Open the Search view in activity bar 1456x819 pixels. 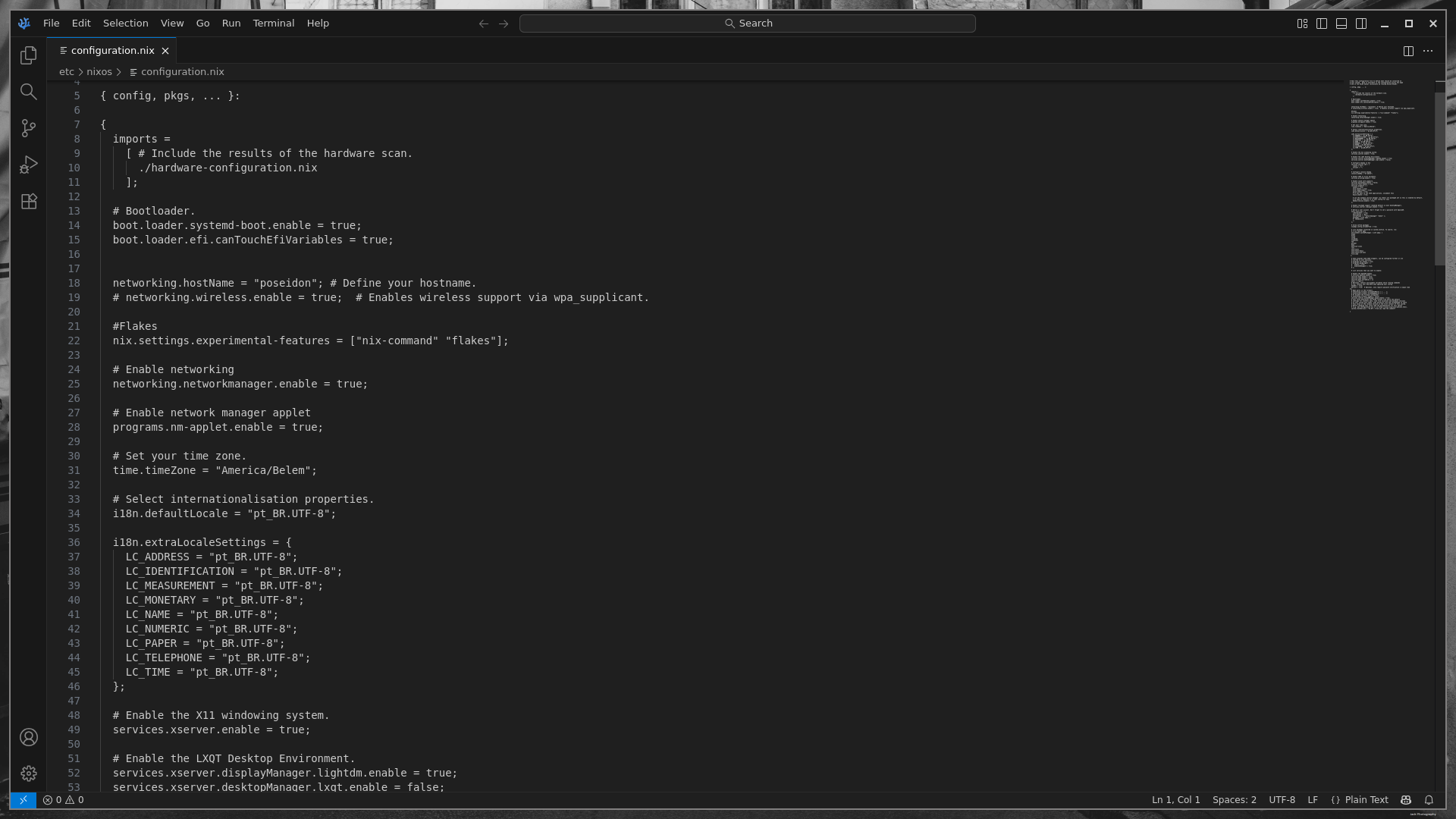click(x=29, y=92)
